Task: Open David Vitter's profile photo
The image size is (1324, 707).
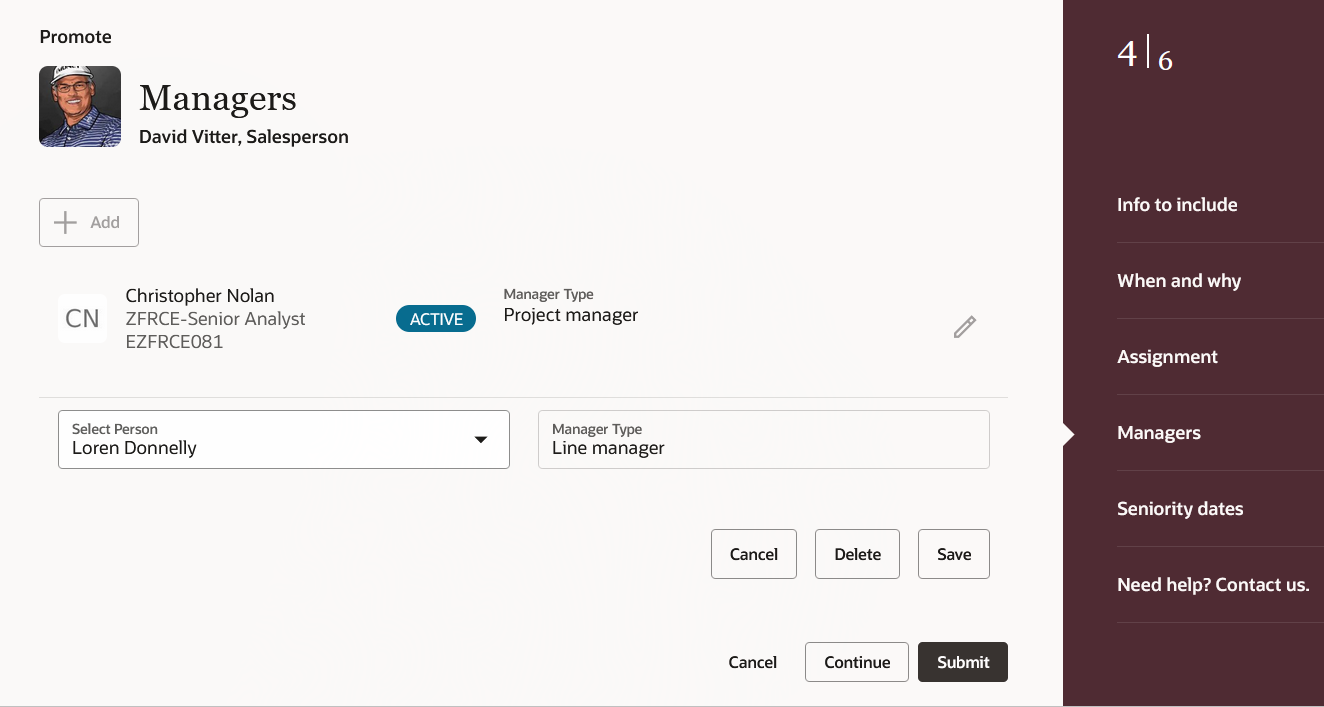Action: [x=80, y=107]
